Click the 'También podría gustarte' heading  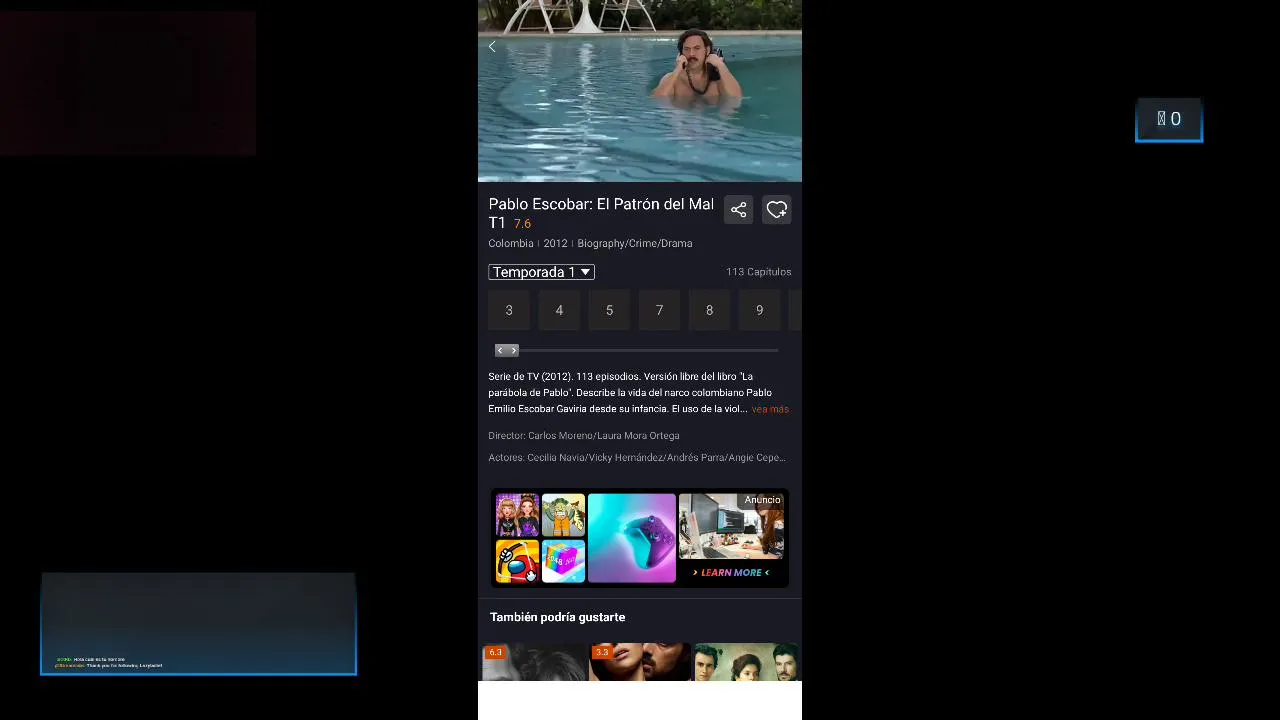click(558, 617)
